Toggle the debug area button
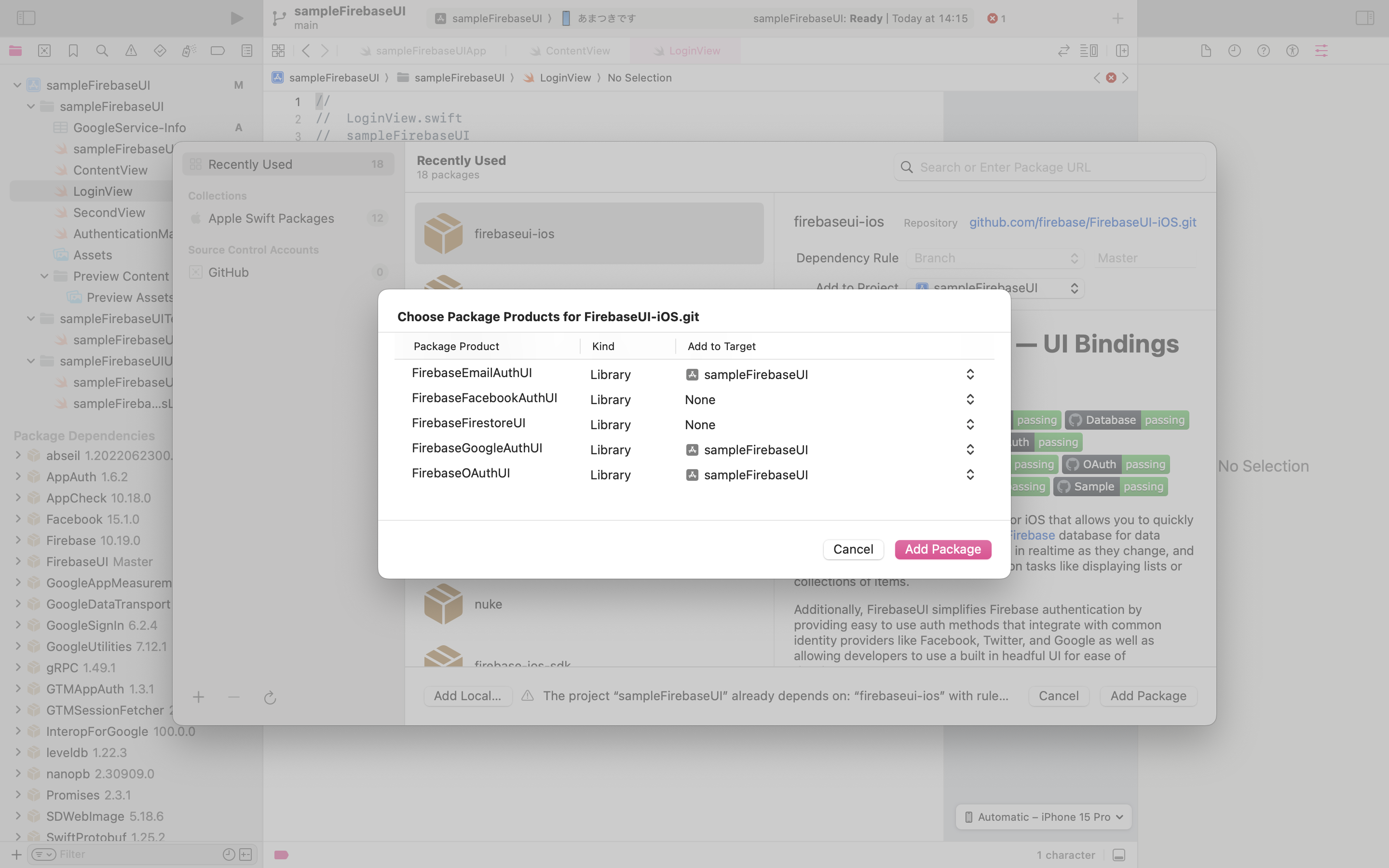Viewport: 1389px width, 868px height. (x=1118, y=855)
